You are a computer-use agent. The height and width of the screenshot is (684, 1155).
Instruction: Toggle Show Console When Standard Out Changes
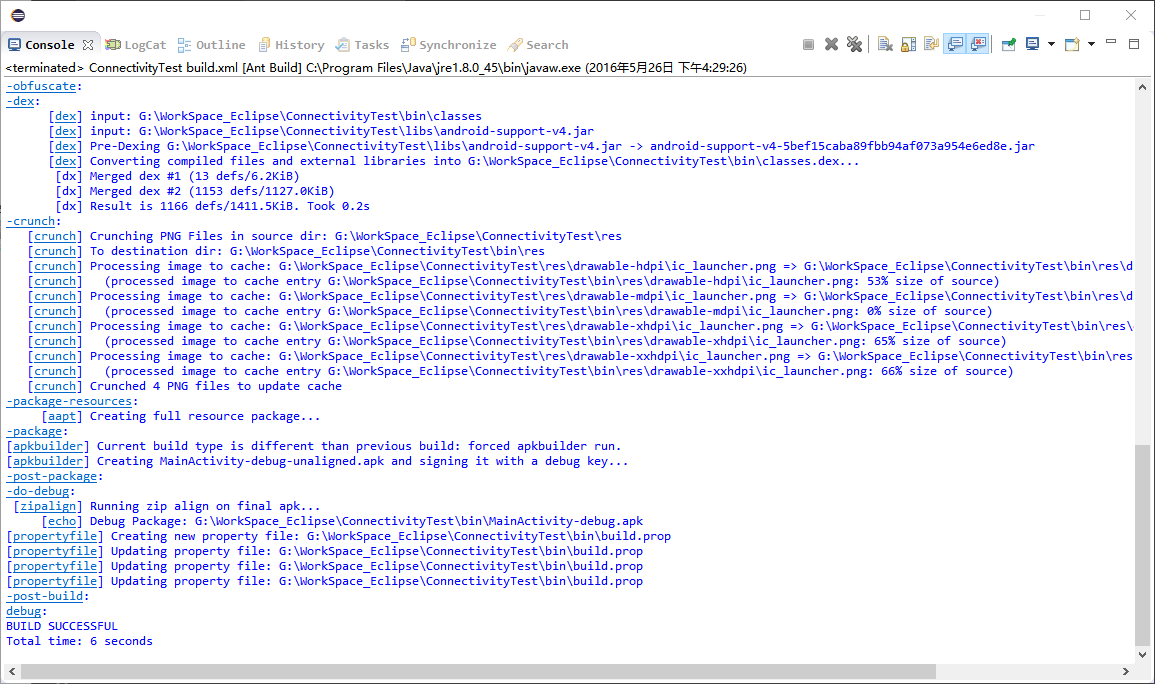[955, 44]
